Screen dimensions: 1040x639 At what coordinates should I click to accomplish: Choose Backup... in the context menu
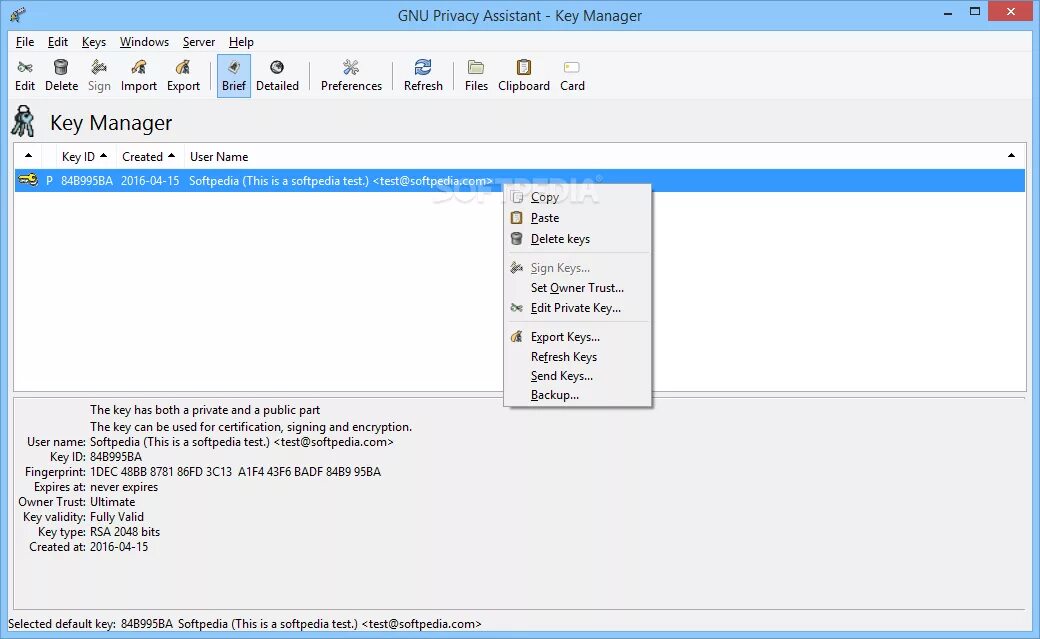click(x=577, y=395)
